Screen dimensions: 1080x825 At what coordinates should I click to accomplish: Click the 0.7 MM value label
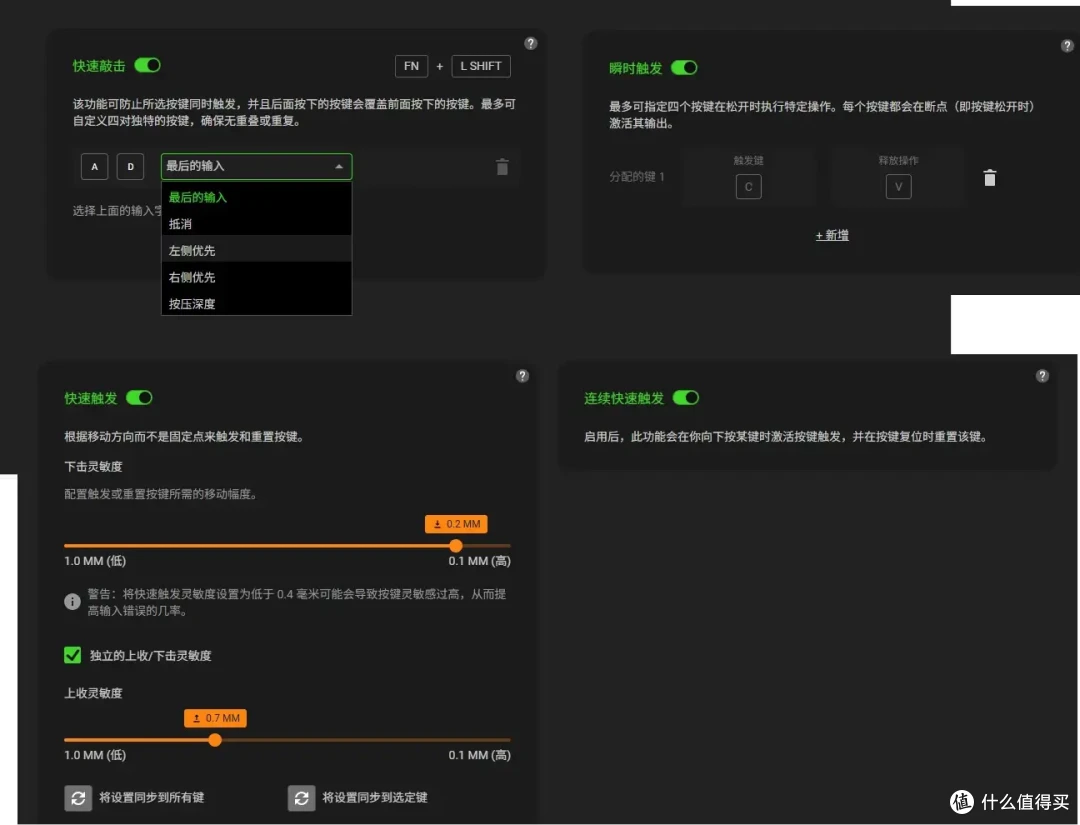pyautogui.click(x=215, y=718)
